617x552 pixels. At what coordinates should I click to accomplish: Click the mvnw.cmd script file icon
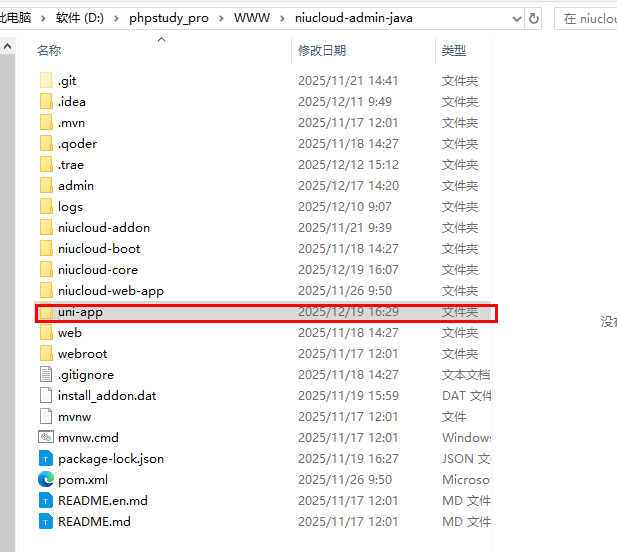tap(45, 438)
